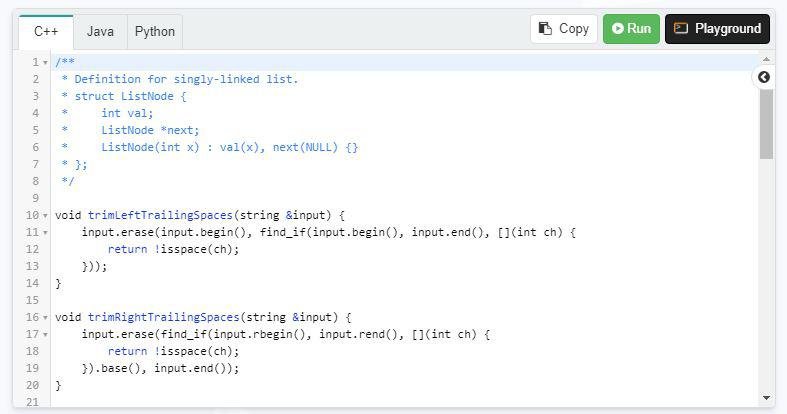787x414 pixels.
Task: Click the scrollbar up arrow
Action: coord(767,60)
